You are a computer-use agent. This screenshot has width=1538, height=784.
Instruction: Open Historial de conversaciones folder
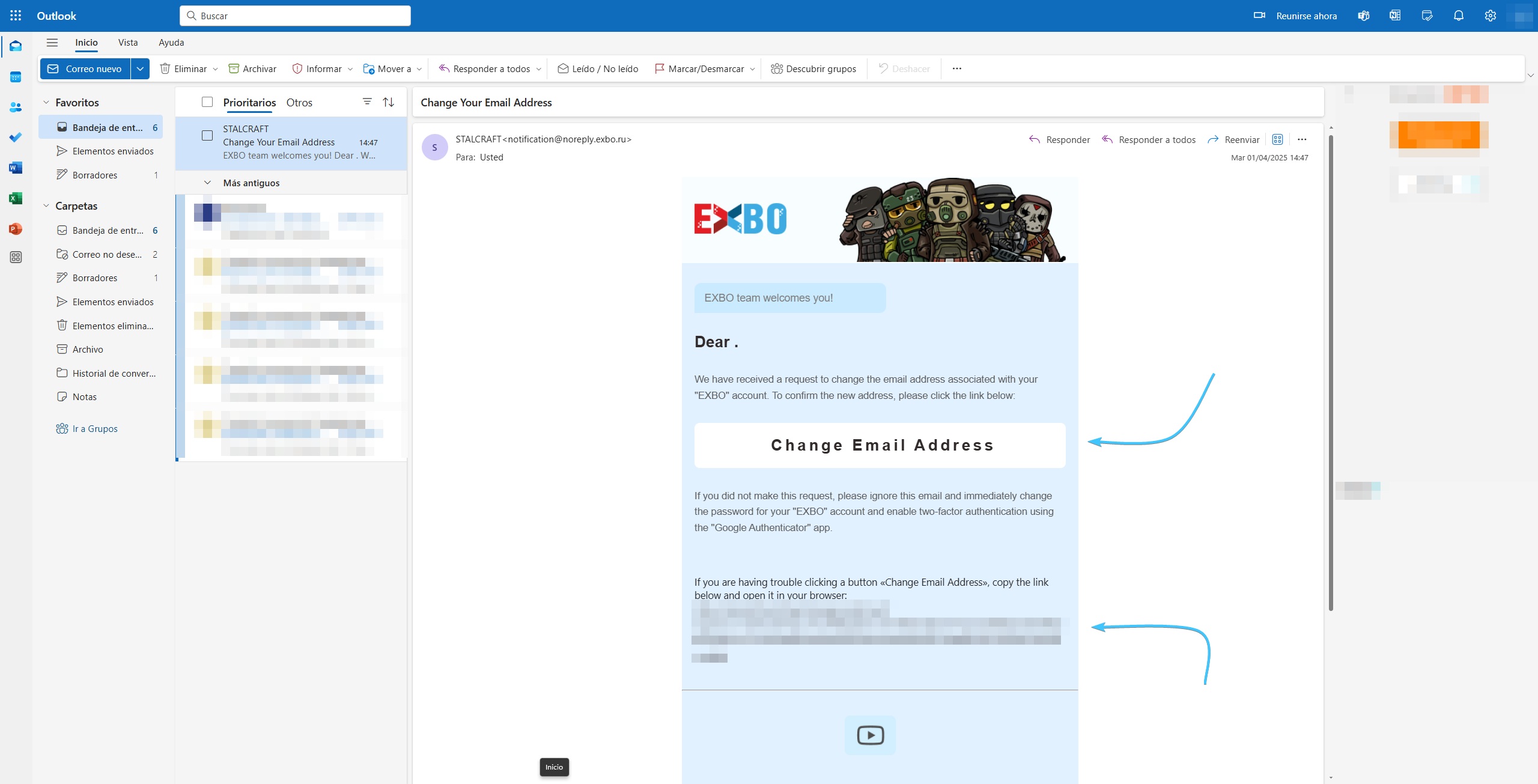[x=101, y=373]
